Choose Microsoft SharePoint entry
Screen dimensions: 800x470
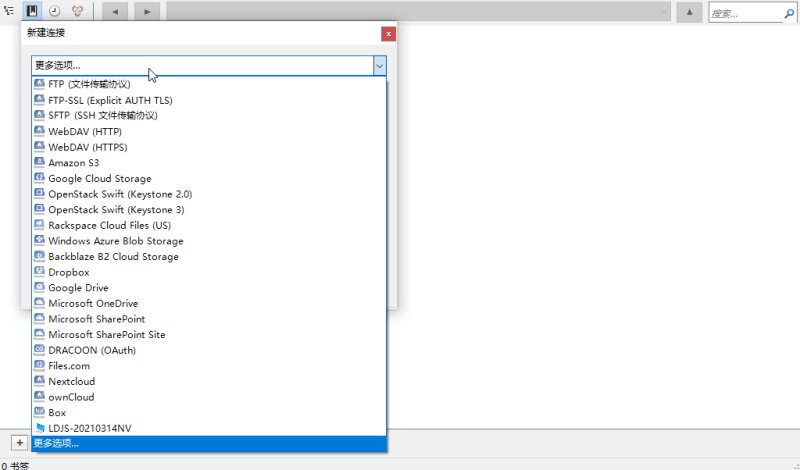pyautogui.click(x=209, y=319)
